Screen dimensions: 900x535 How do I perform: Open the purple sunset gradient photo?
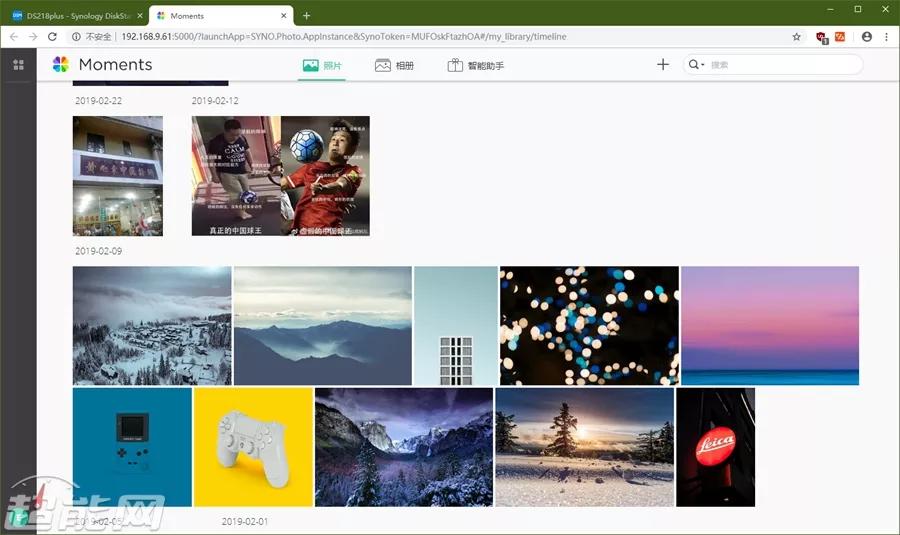pyautogui.click(x=770, y=325)
